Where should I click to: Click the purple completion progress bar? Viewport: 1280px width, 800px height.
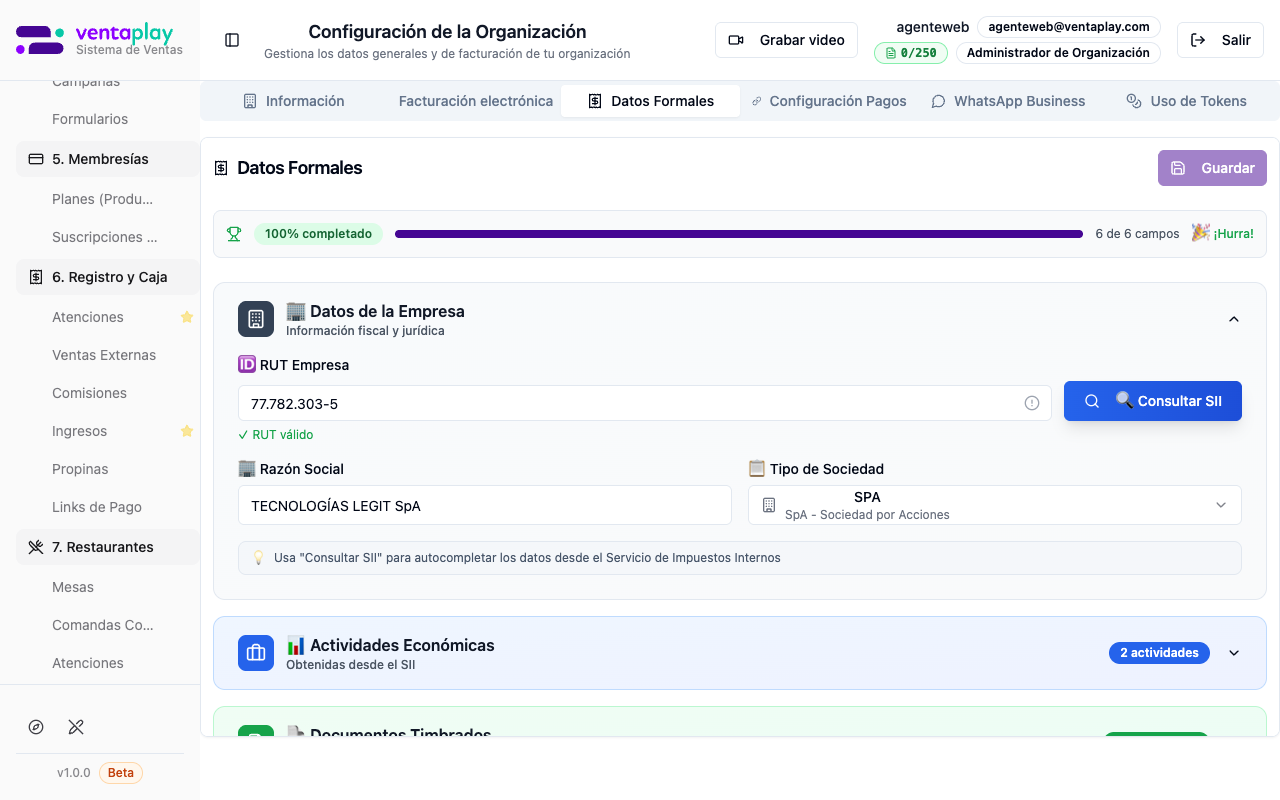(x=738, y=234)
